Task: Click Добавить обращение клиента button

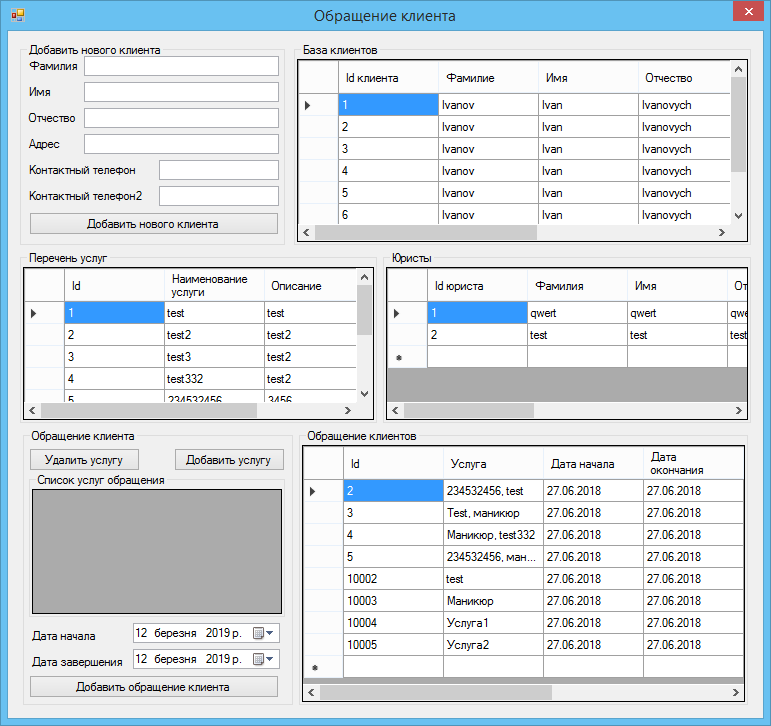Action: point(154,687)
